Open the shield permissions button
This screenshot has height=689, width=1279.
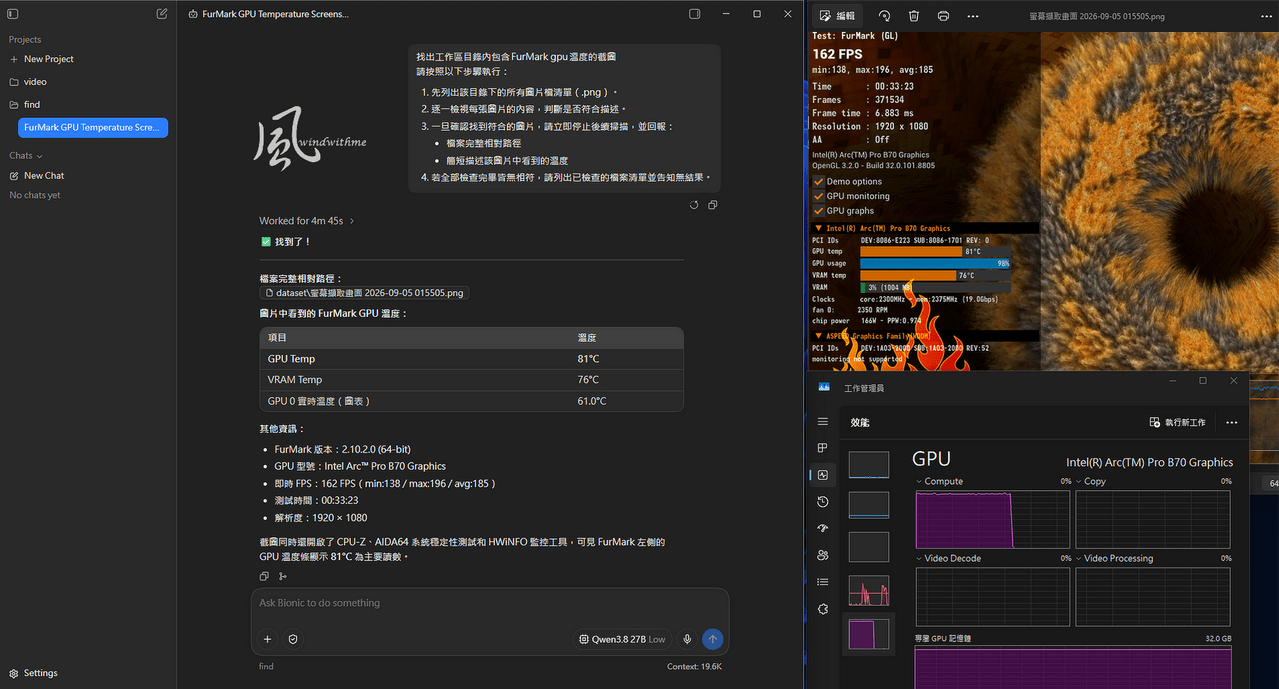[x=293, y=639]
